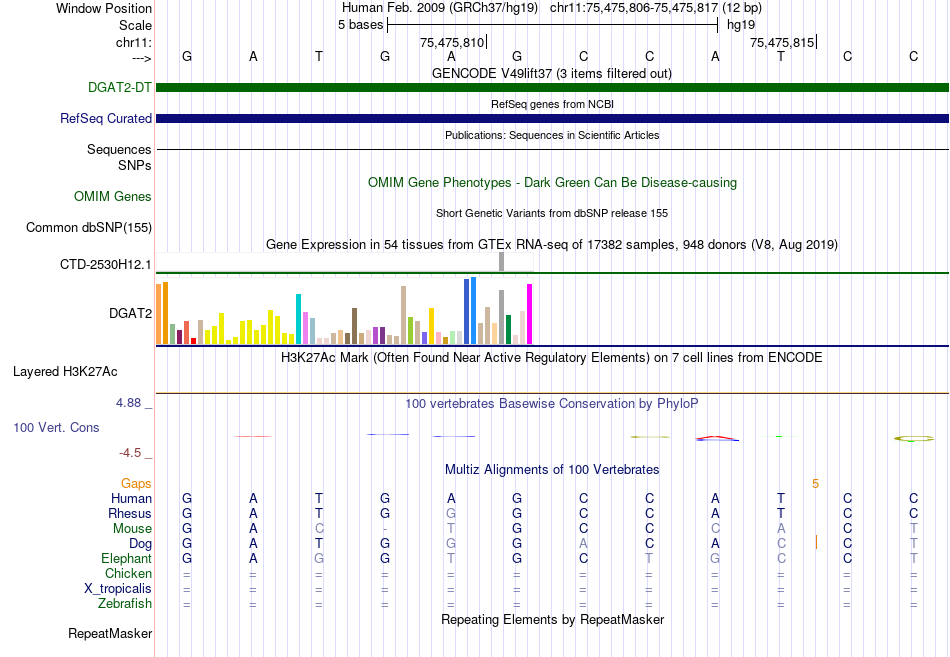Open the H3K27Ac Mark ENCODE track title
The height and width of the screenshot is (657, 950).
[551, 358]
